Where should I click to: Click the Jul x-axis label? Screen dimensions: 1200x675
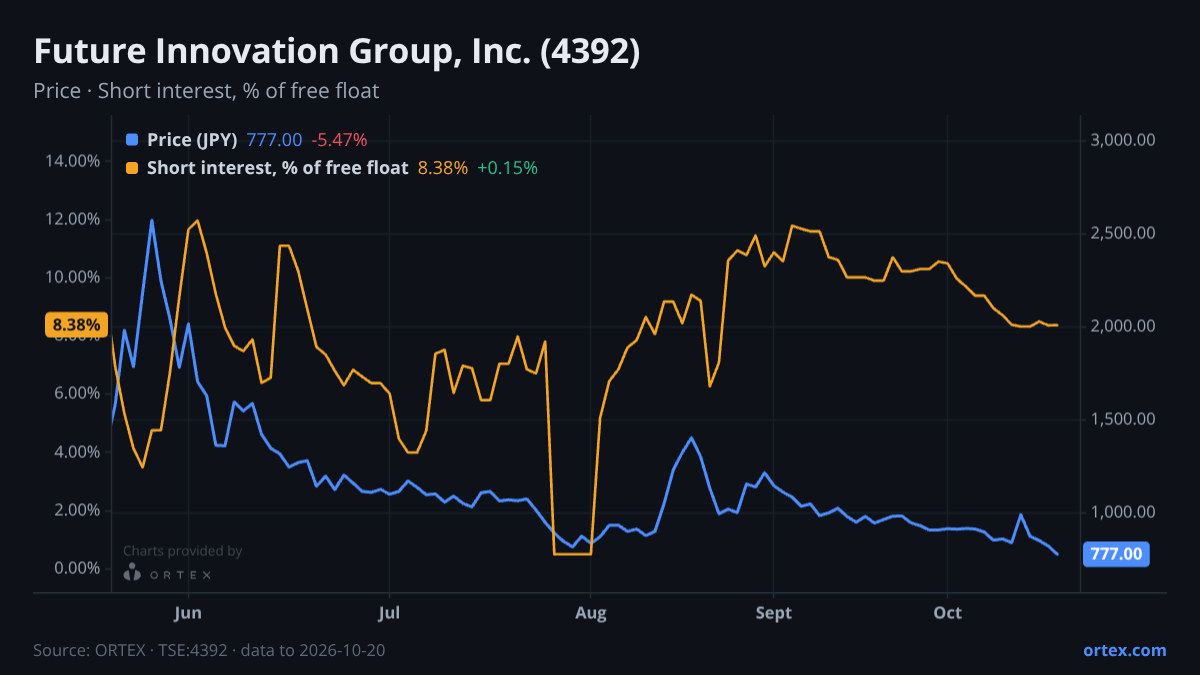click(390, 613)
